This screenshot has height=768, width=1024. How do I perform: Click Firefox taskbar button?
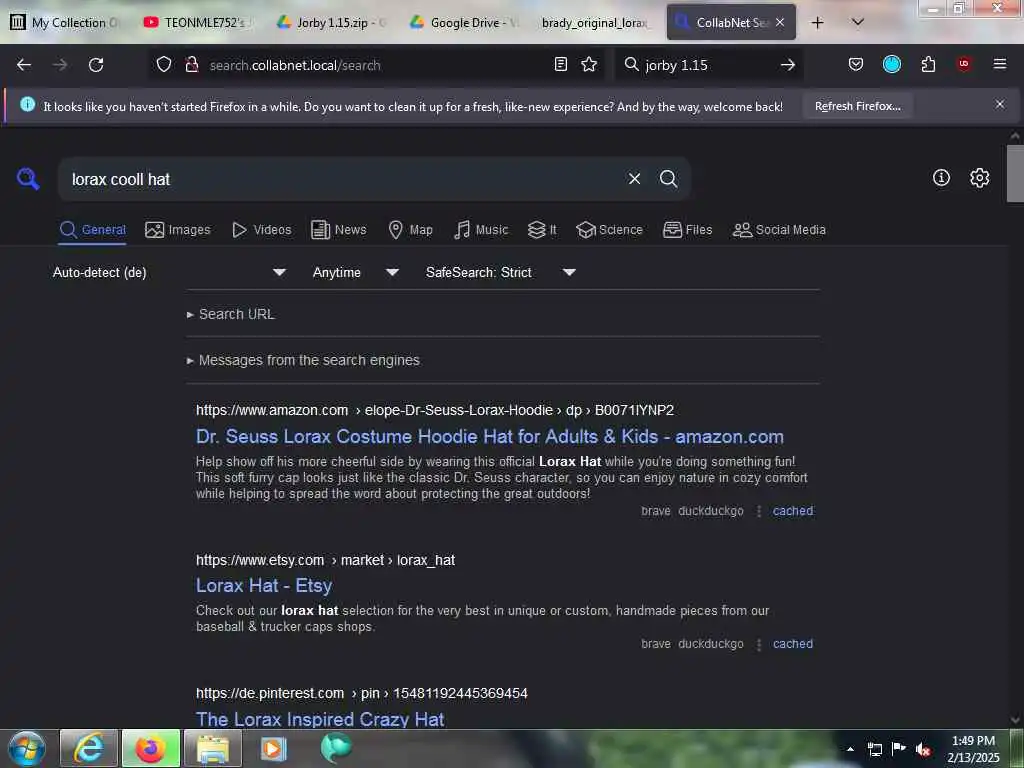point(151,748)
